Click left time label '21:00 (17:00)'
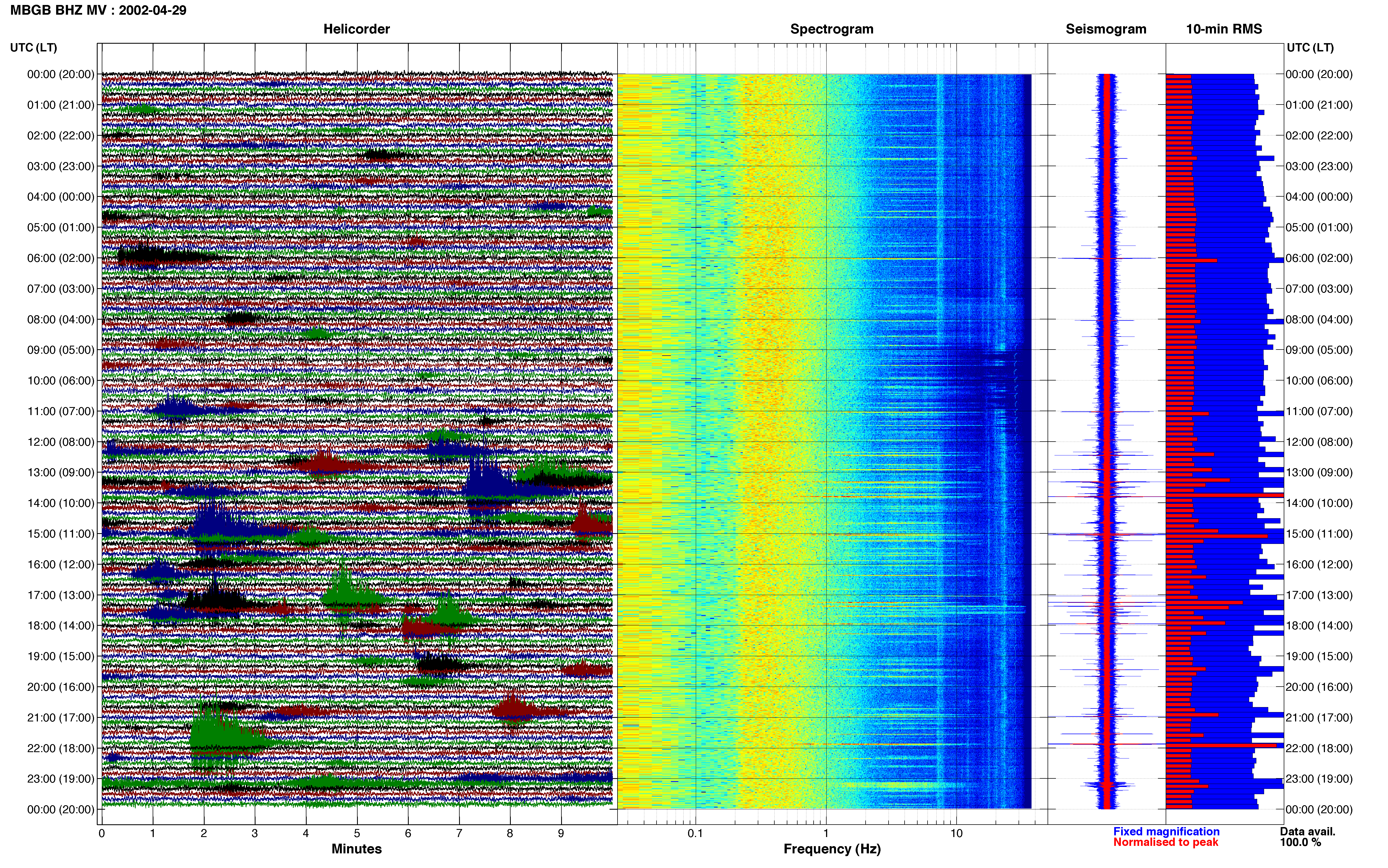 click(61, 718)
